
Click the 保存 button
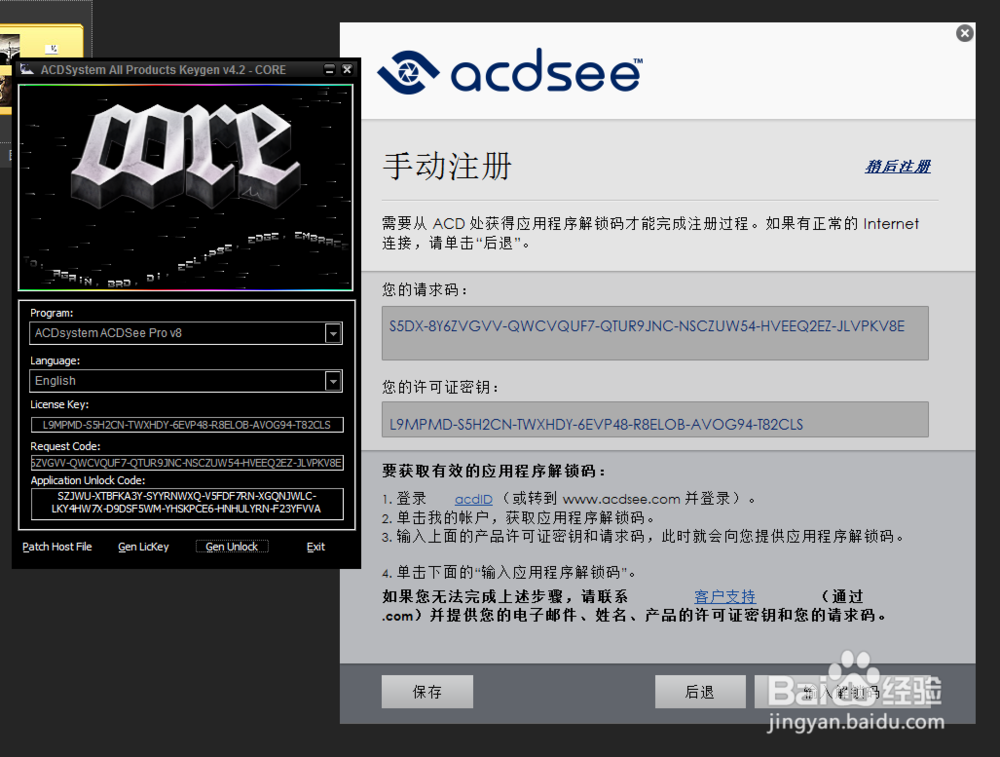click(427, 691)
